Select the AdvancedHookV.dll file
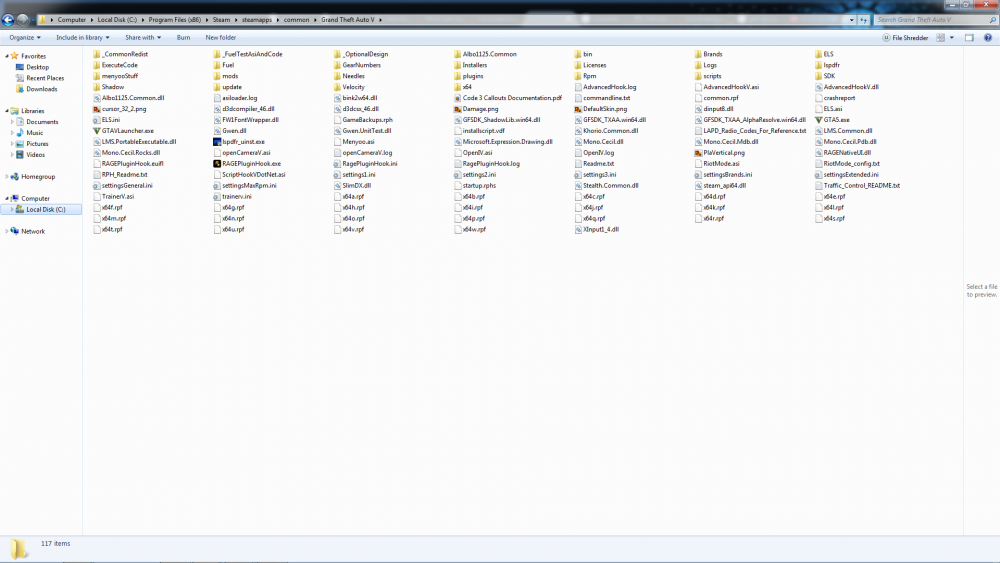The image size is (1000, 563). pos(846,87)
